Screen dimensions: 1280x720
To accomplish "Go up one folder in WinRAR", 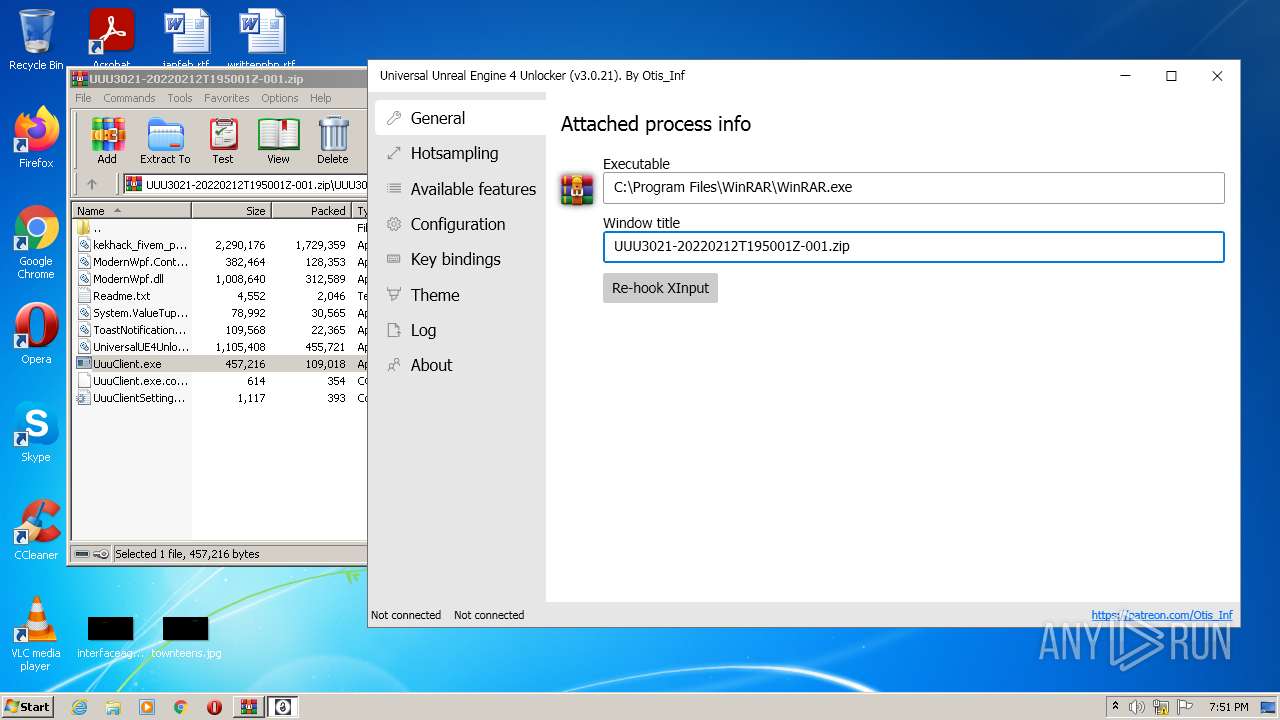I will (x=92, y=184).
